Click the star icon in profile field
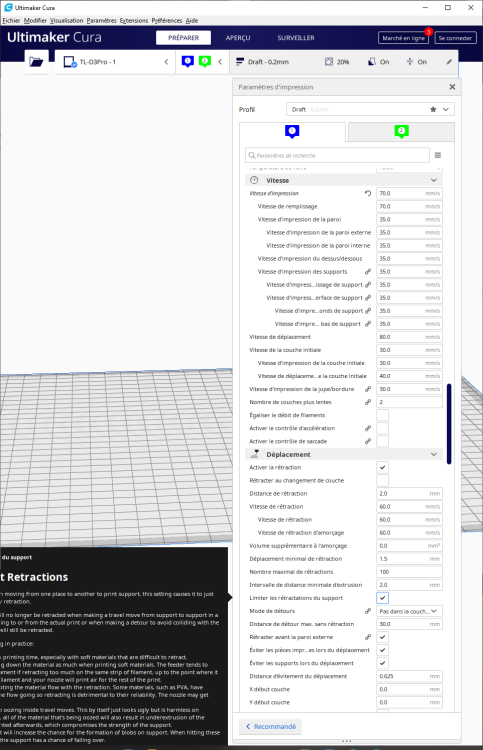Image resolution: width=483 pixels, height=750 pixels. point(433,109)
